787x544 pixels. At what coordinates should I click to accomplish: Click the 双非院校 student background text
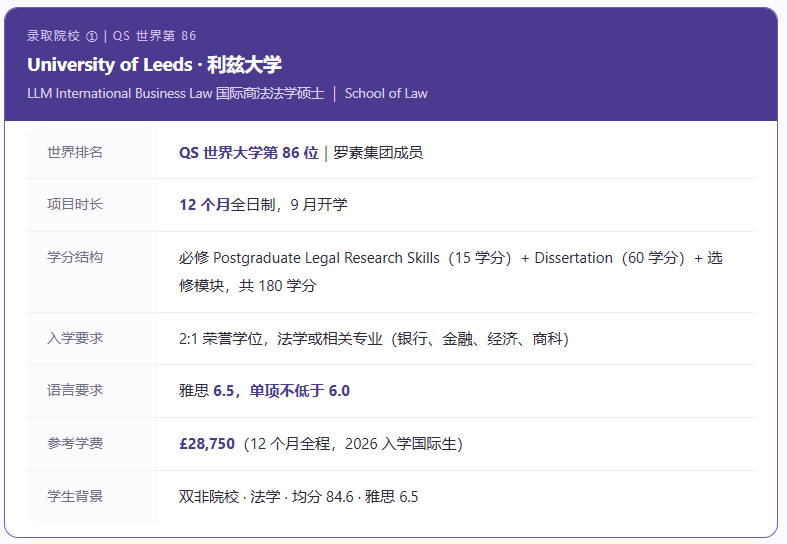tap(209, 497)
